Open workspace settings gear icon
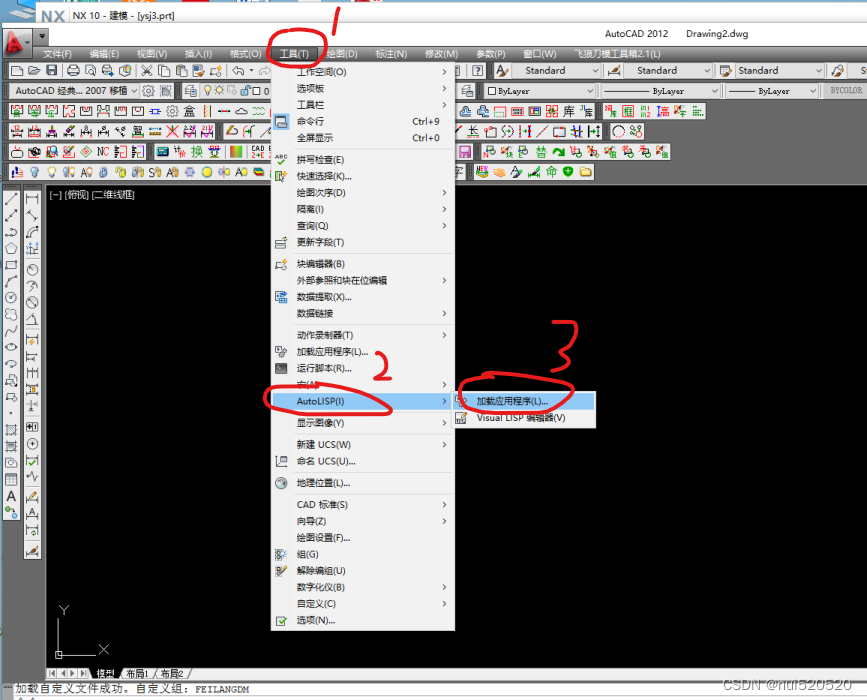This screenshot has height=700, width=867. 148,91
